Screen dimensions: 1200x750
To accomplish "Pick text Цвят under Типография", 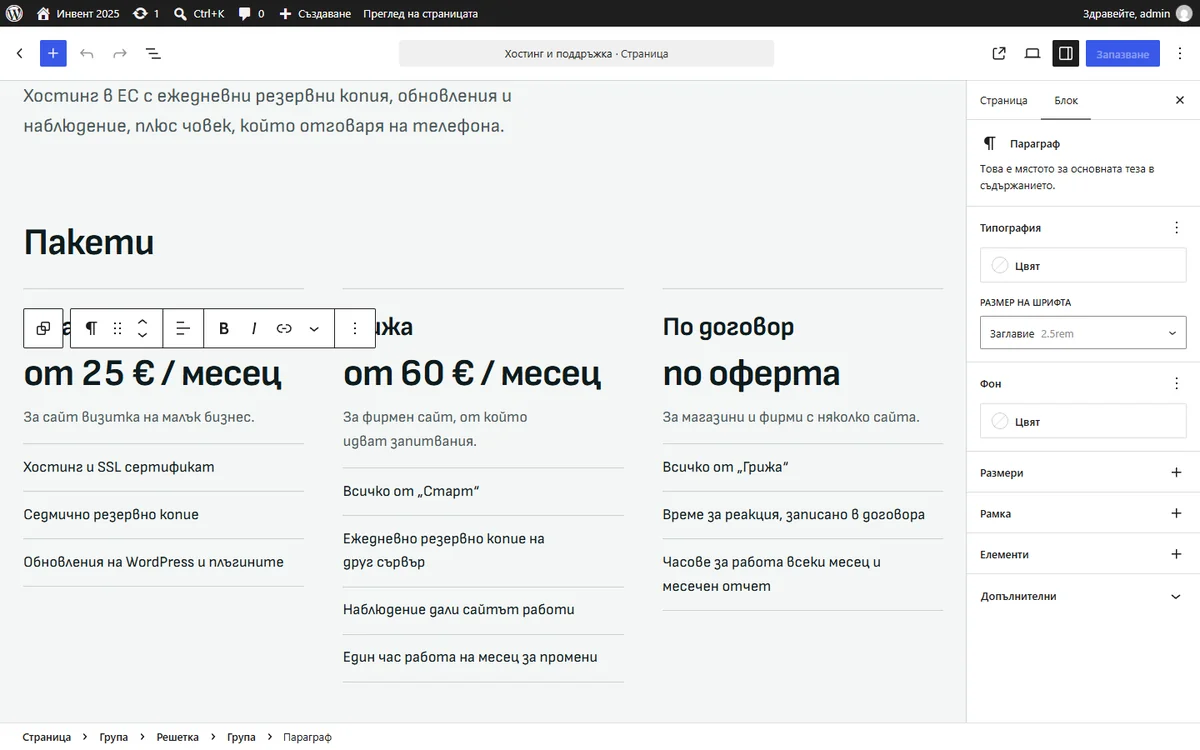I will [x=1083, y=266].
